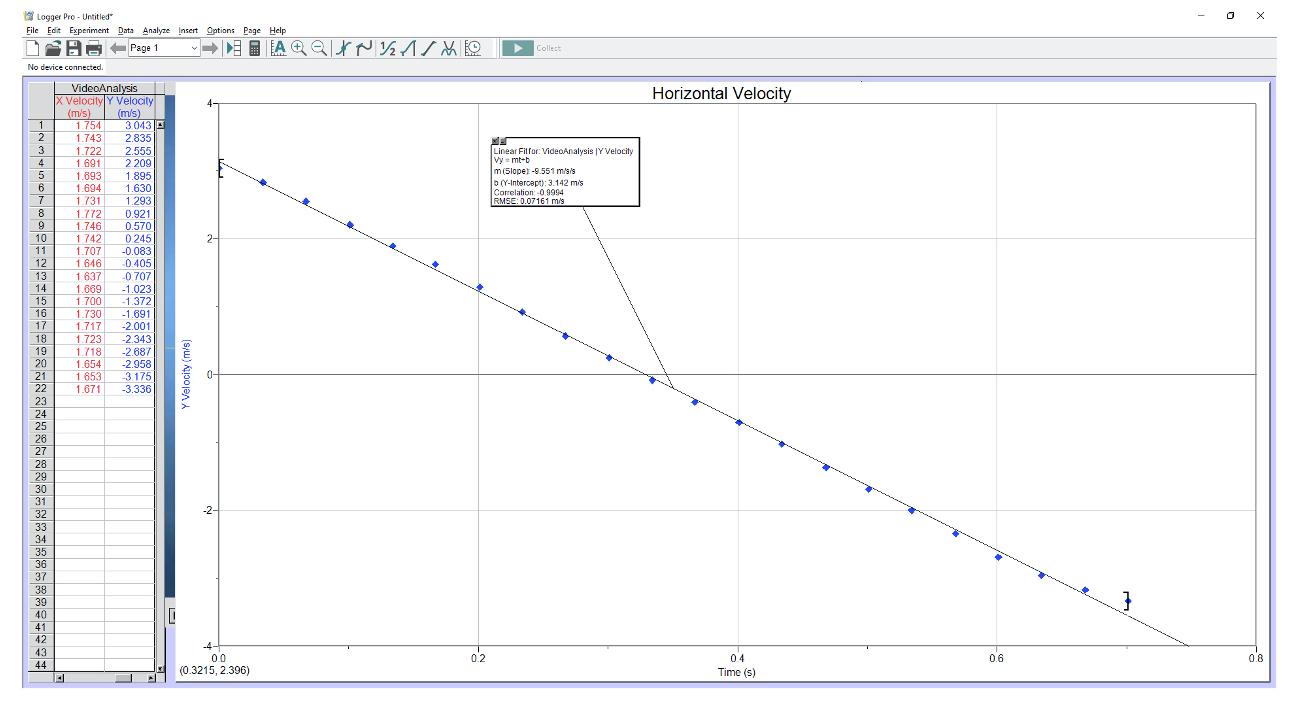The height and width of the screenshot is (705, 1308).
Task: Open the Curve Fit tool
Action: click(x=451, y=46)
